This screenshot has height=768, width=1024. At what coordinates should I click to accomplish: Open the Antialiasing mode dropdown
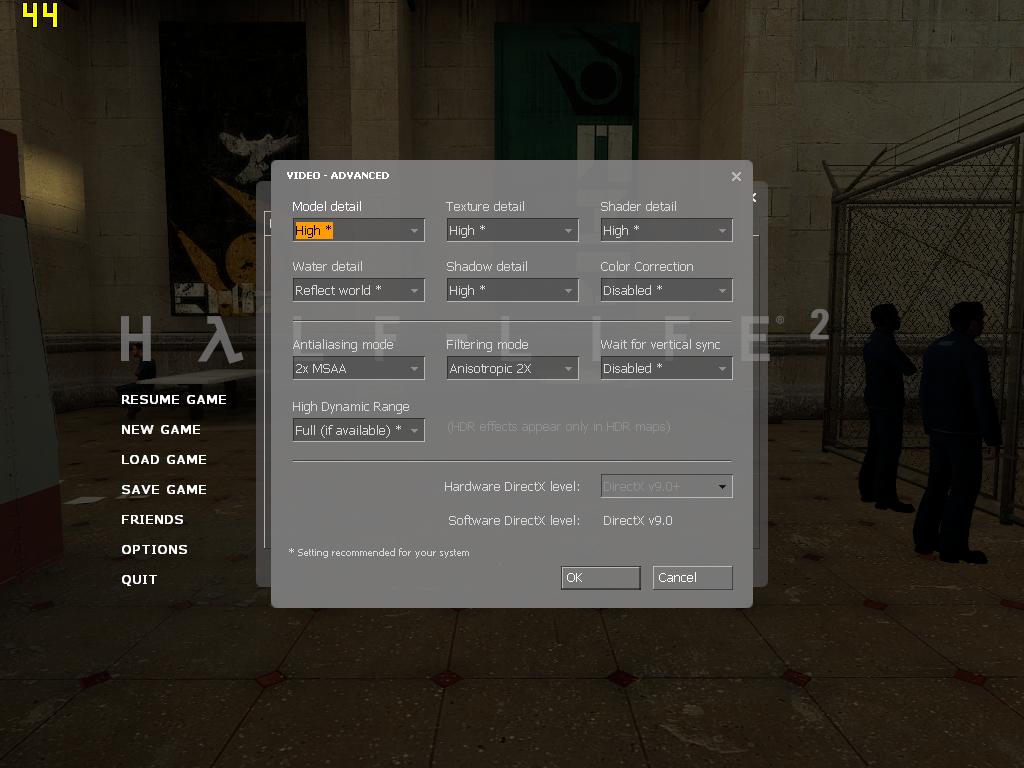(x=359, y=368)
